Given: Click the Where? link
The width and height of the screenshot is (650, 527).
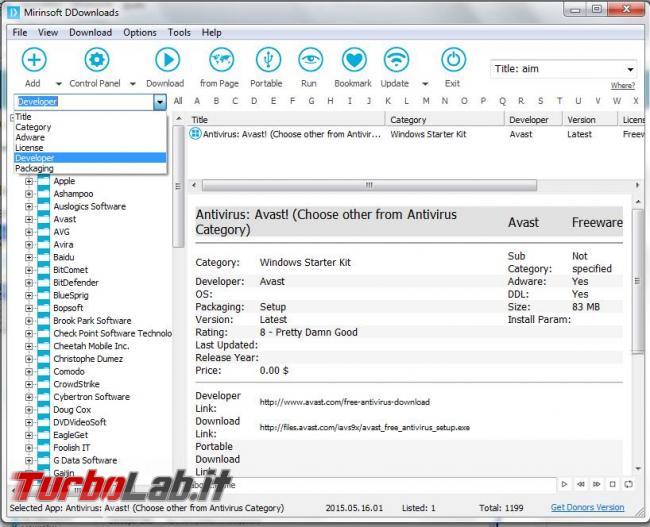Looking at the screenshot, I should [x=622, y=85].
